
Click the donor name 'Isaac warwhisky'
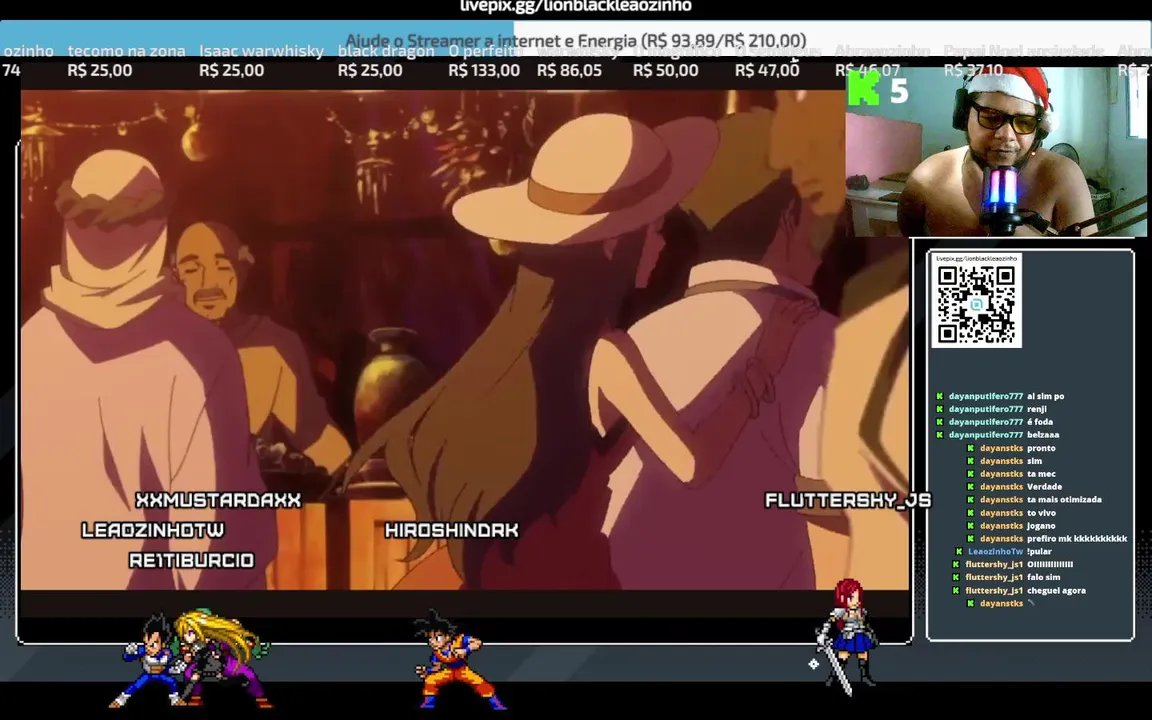pyautogui.click(x=262, y=51)
